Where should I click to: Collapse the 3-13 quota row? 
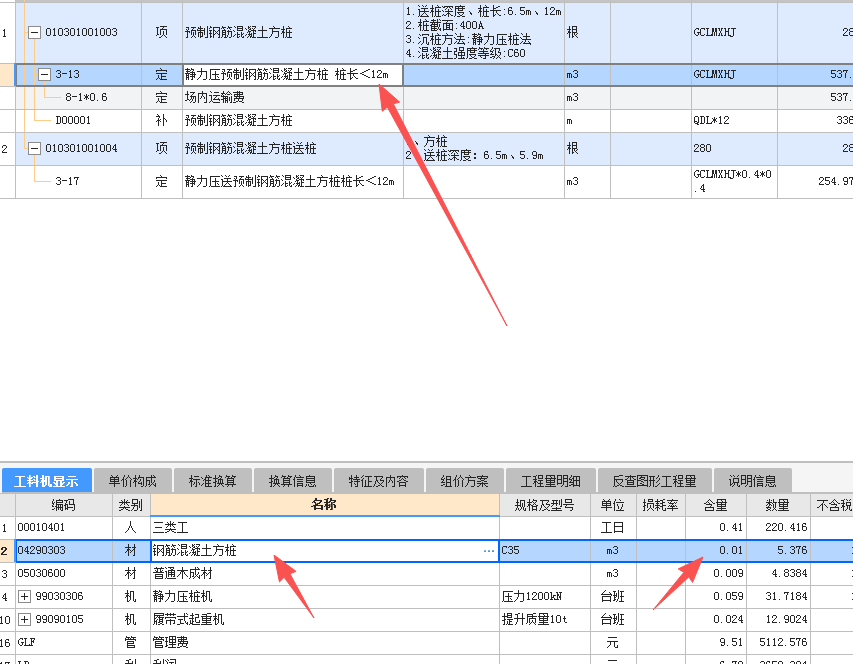pyautogui.click(x=45, y=75)
